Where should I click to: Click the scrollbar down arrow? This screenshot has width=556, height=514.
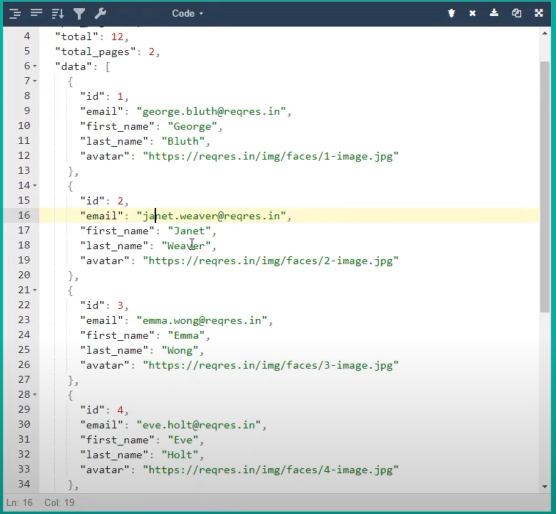tap(545, 486)
